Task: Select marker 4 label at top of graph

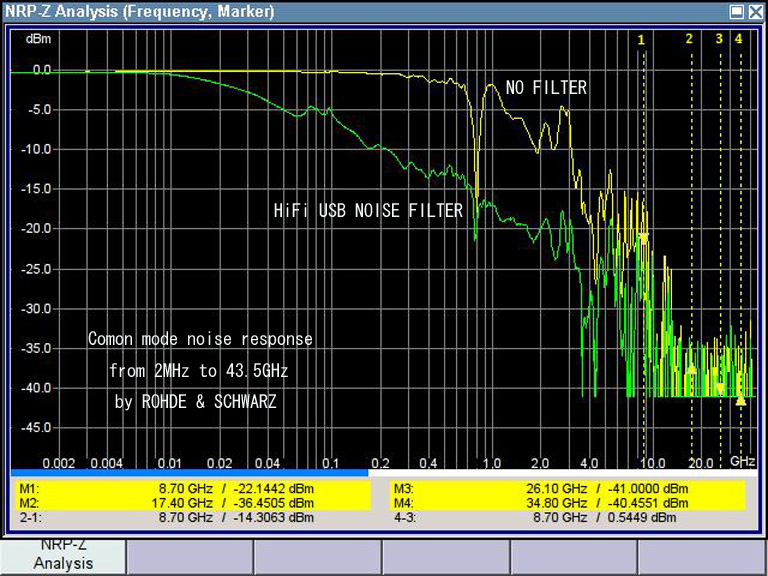Action: 739,38
